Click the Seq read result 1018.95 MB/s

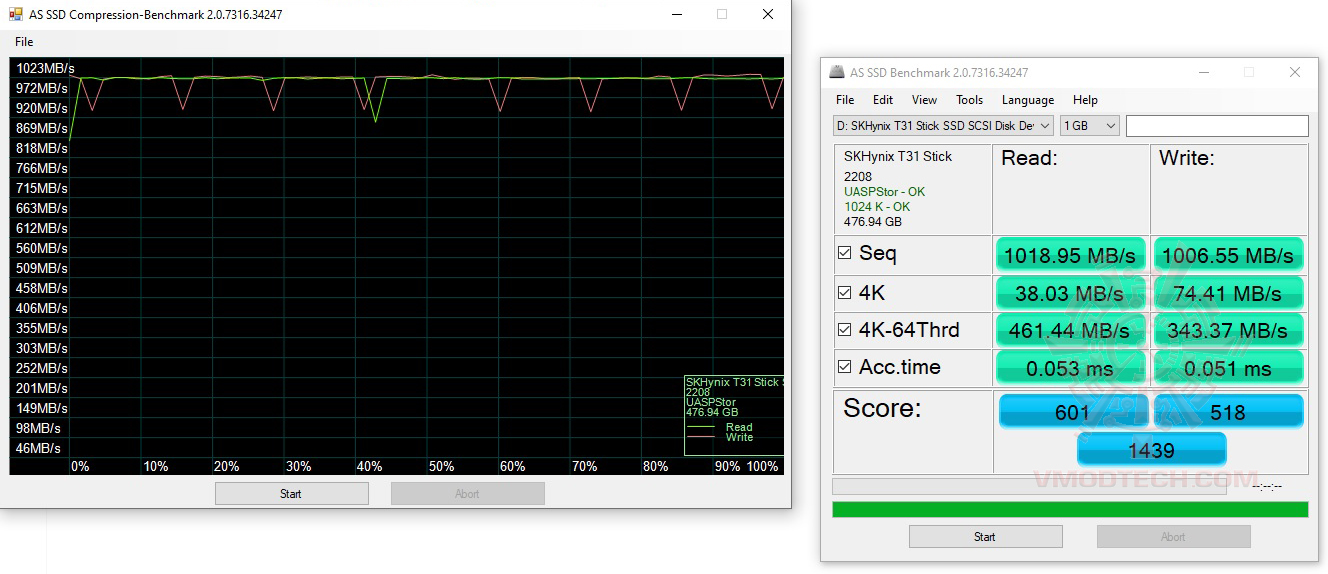coord(1070,255)
